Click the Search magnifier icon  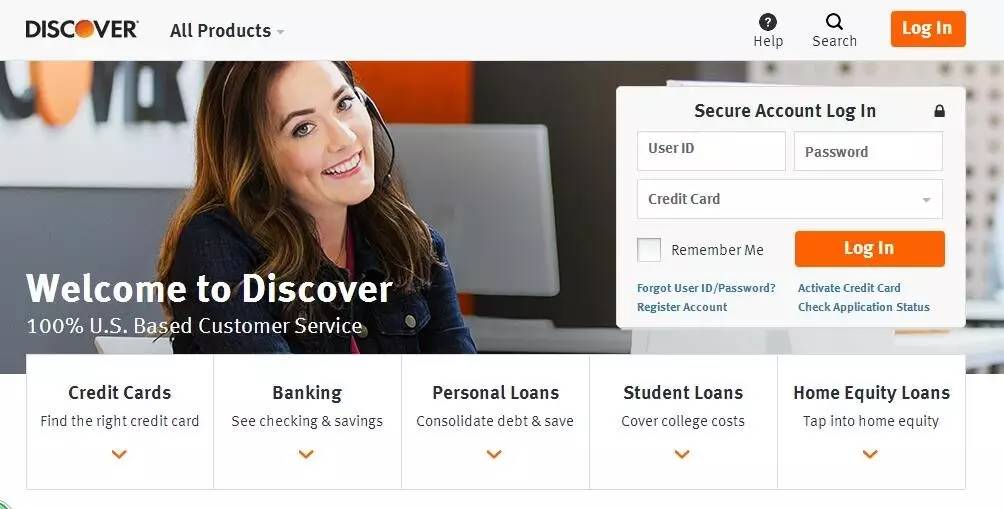pyautogui.click(x=834, y=22)
